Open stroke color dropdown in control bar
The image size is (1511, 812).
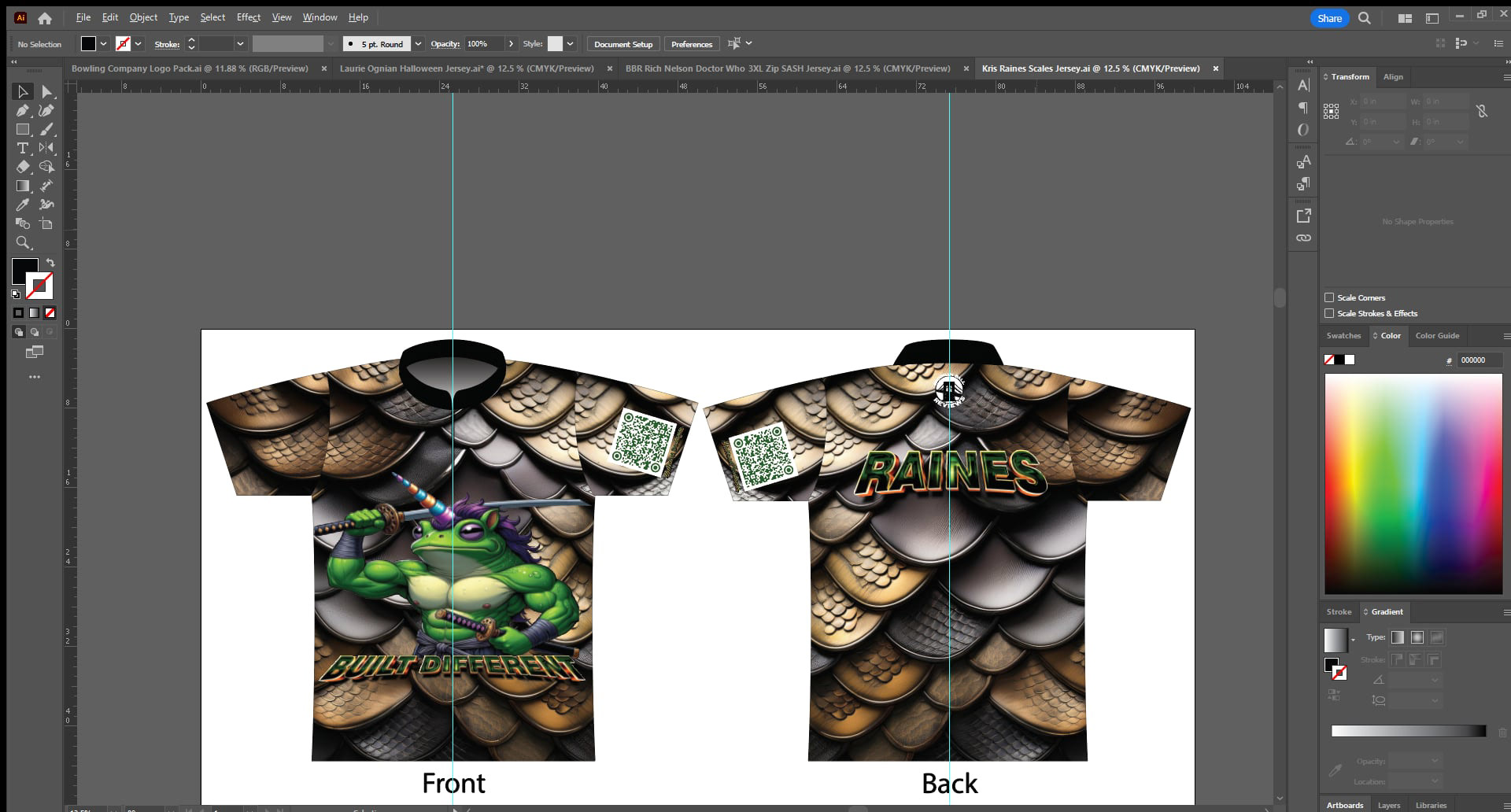tap(139, 44)
